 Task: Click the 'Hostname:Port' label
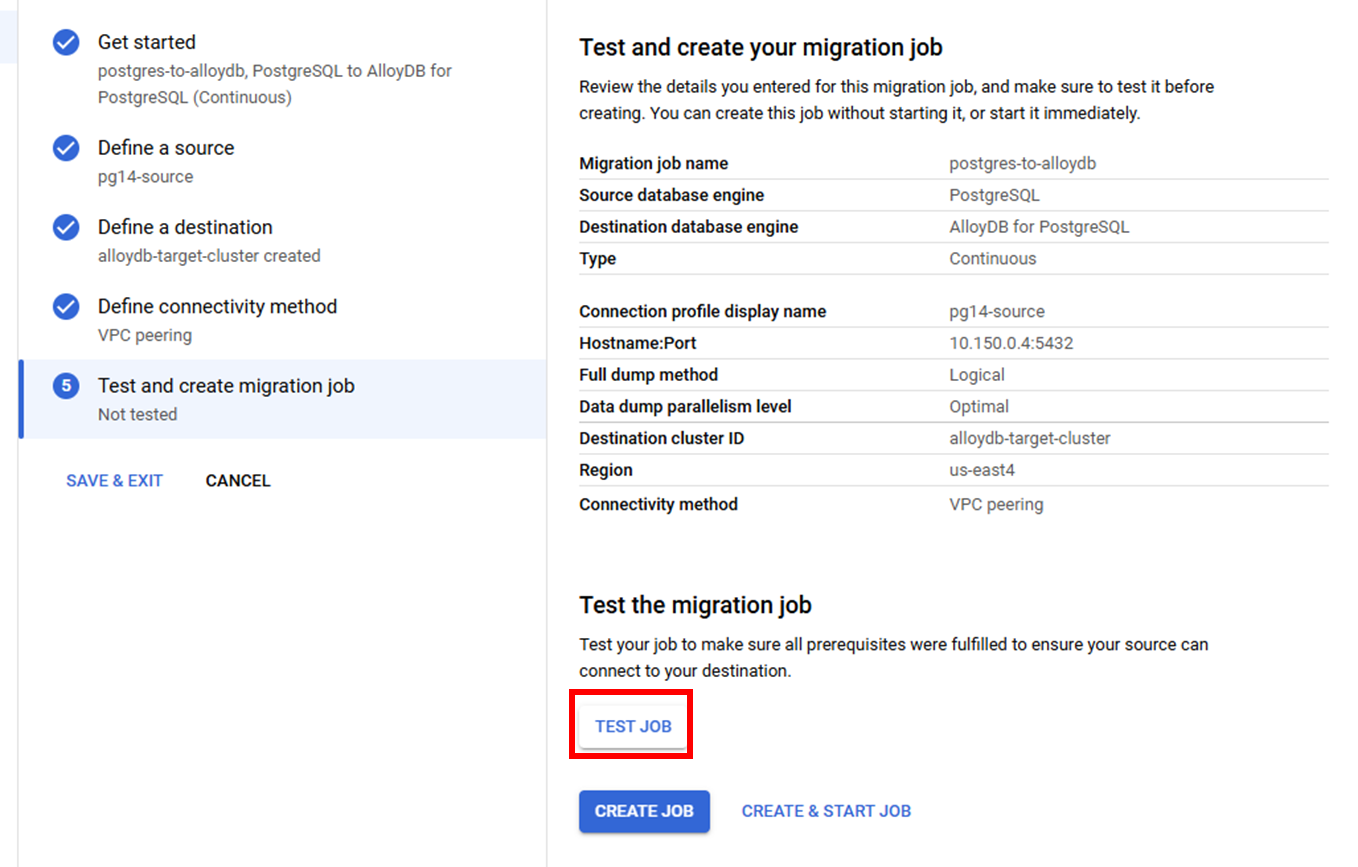[x=638, y=343]
